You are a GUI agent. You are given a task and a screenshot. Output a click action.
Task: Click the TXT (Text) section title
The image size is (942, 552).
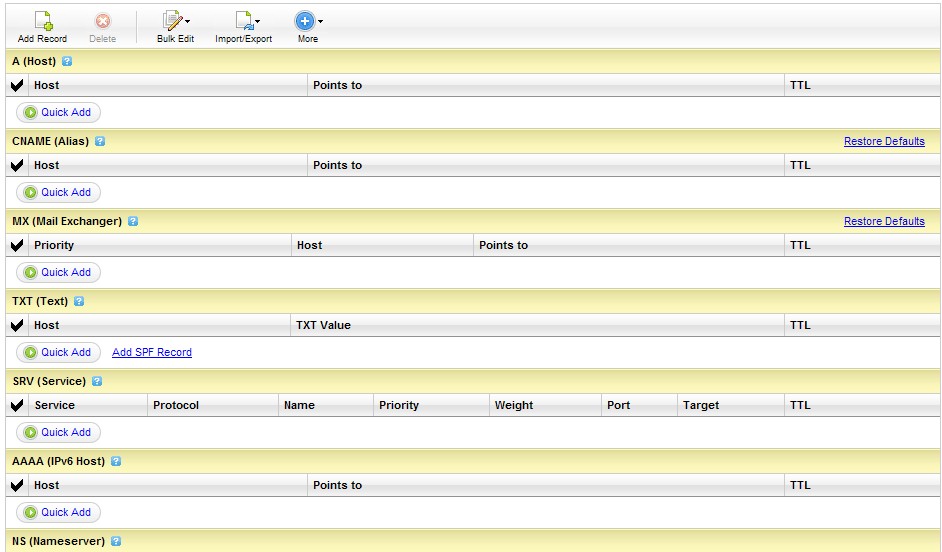40,301
